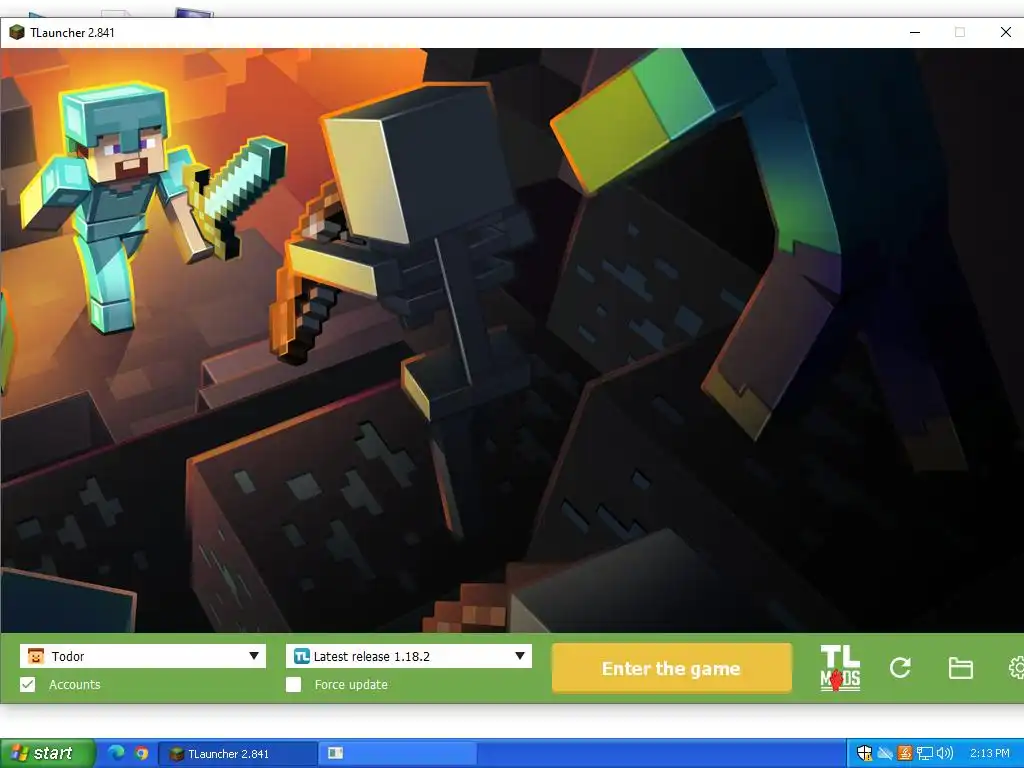Open network connection tray icon
The width and height of the screenshot is (1024, 768).
tap(924, 753)
